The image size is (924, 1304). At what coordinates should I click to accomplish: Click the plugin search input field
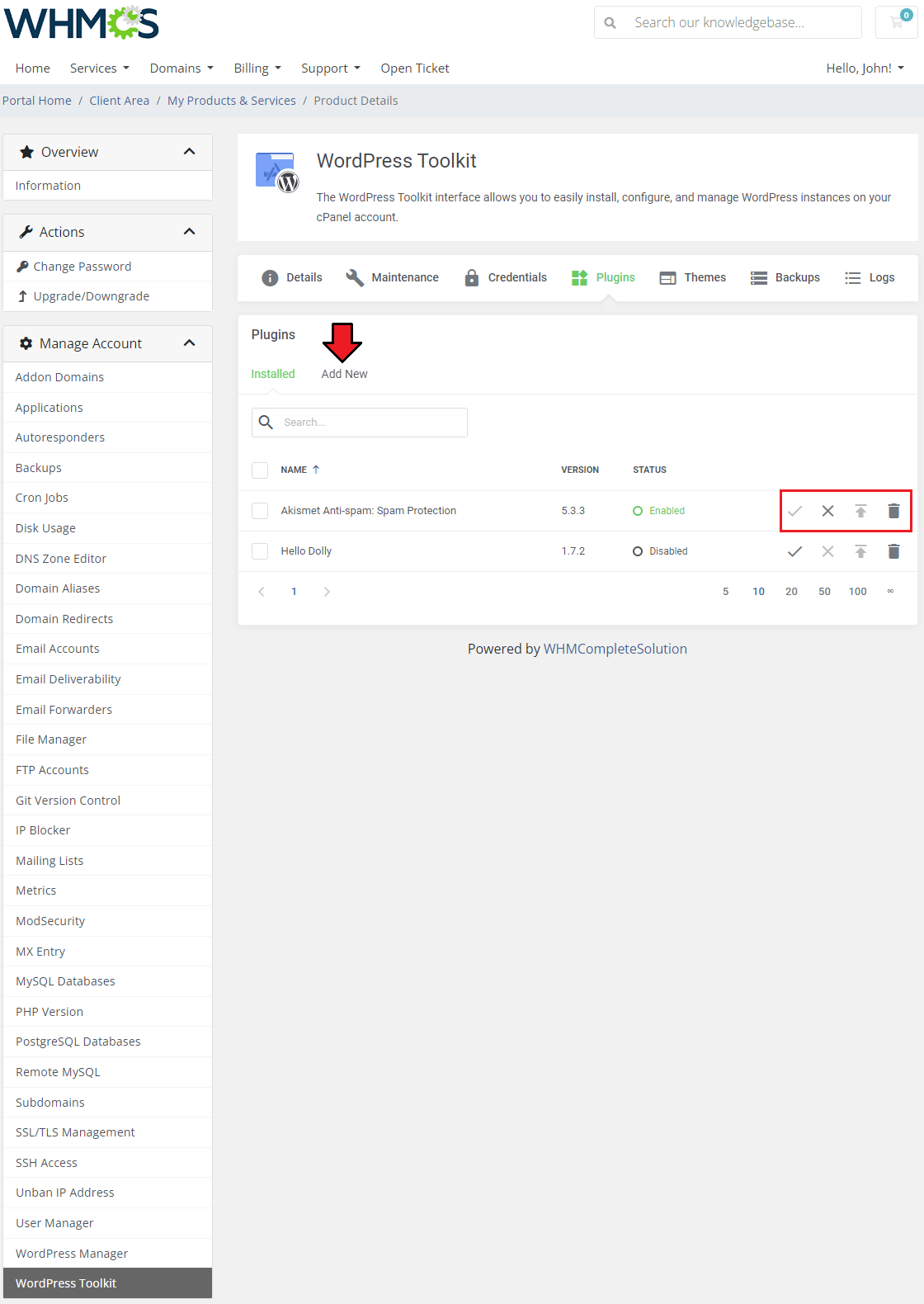pos(360,423)
